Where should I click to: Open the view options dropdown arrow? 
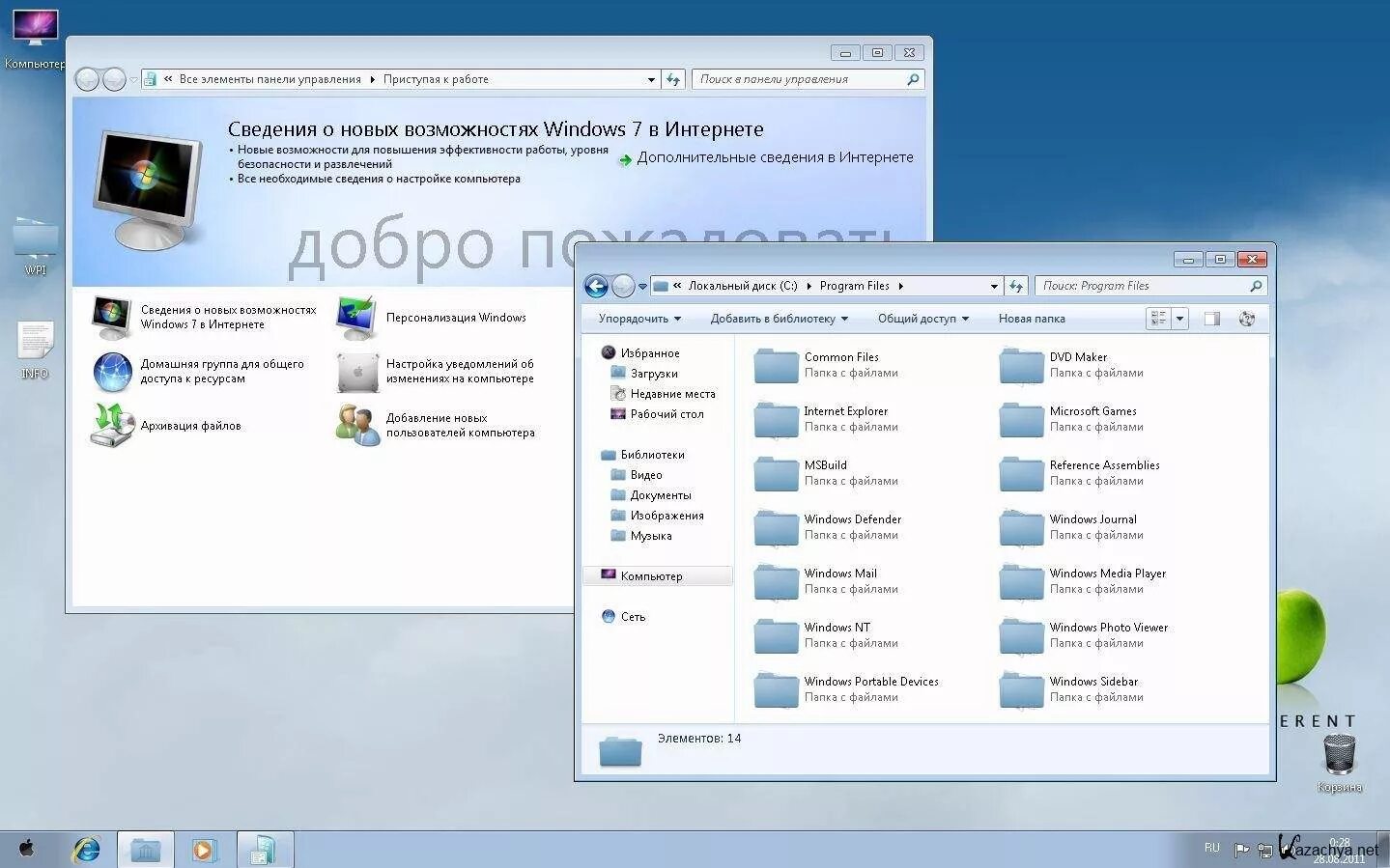tap(1179, 319)
